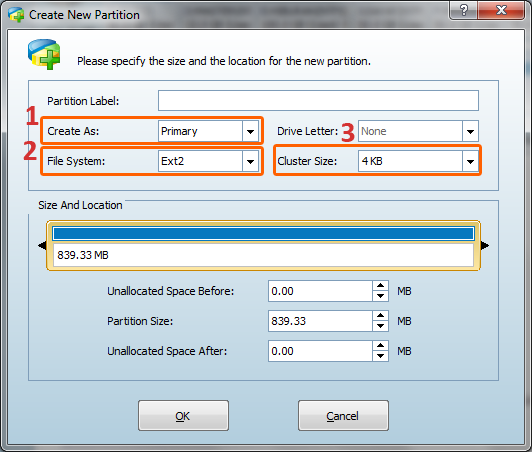Open the Drive Letter dropdown
This screenshot has height=452, width=532.
pyautogui.click(x=470, y=131)
